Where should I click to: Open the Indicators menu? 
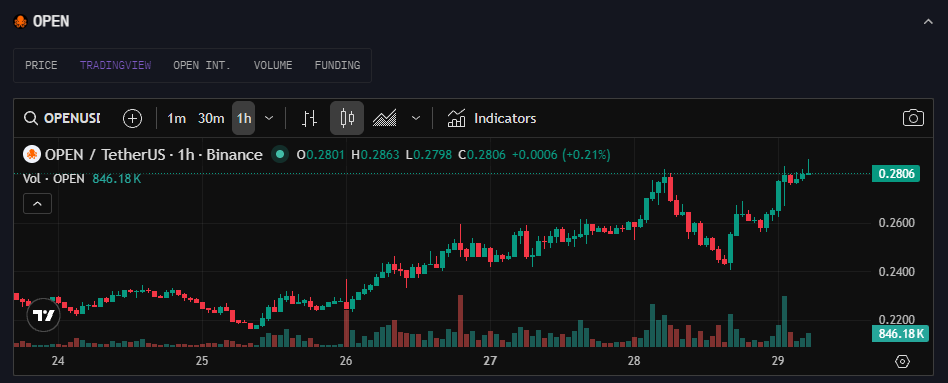click(492, 118)
